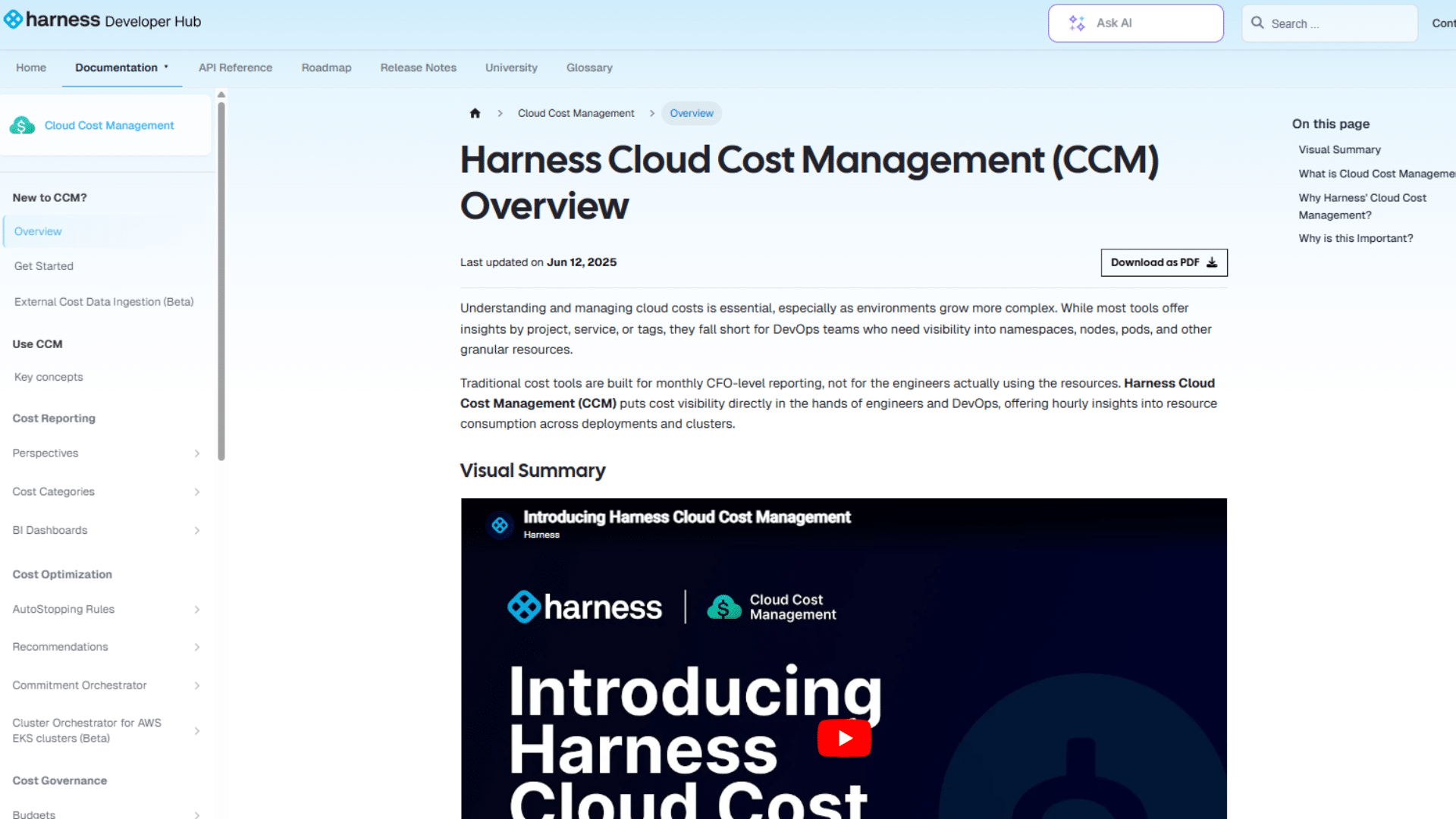The image size is (1456, 819).
Task: Click Cloud Cost Management breadcrumb link
Action: (576, 113)
